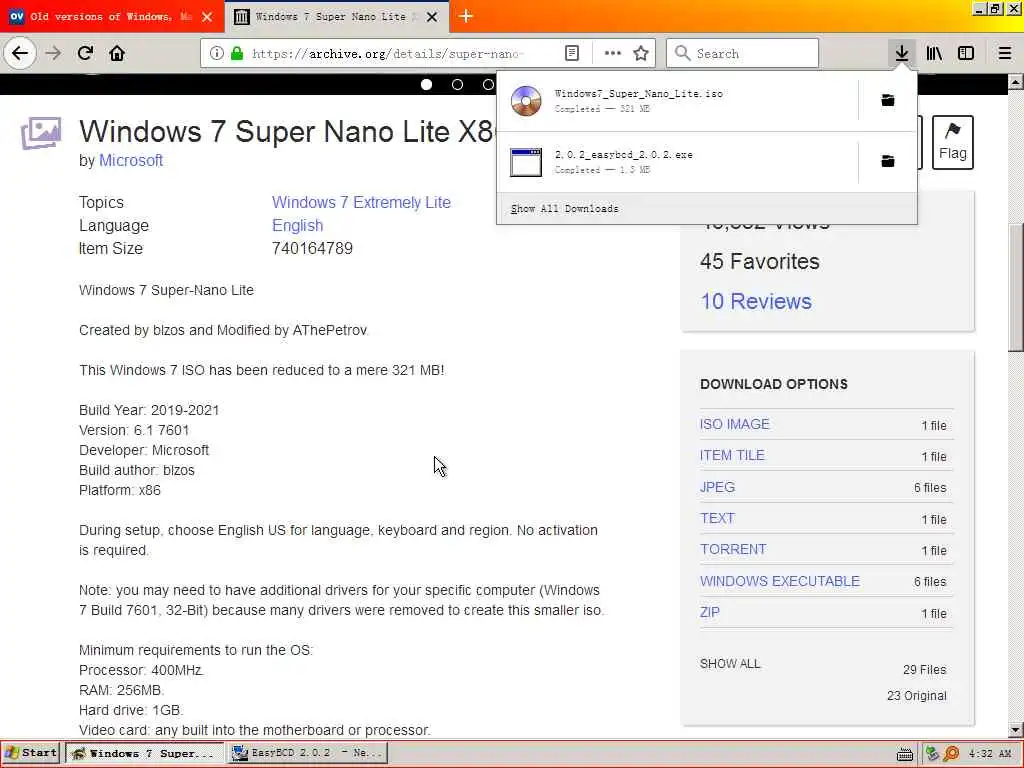
Task: Open a new browser tab
Action: tap(466, 16)
